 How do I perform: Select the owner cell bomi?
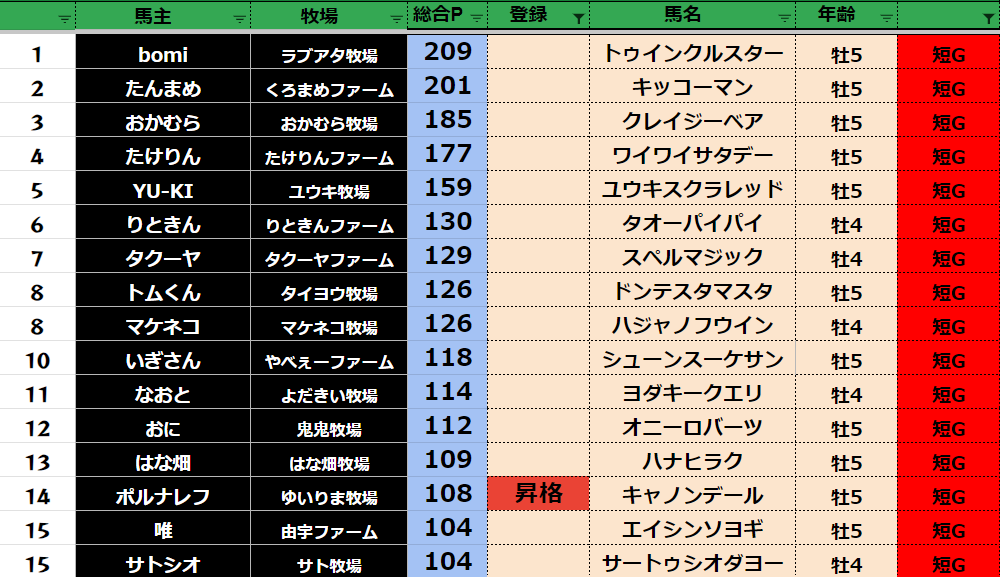tap(163, 55)
